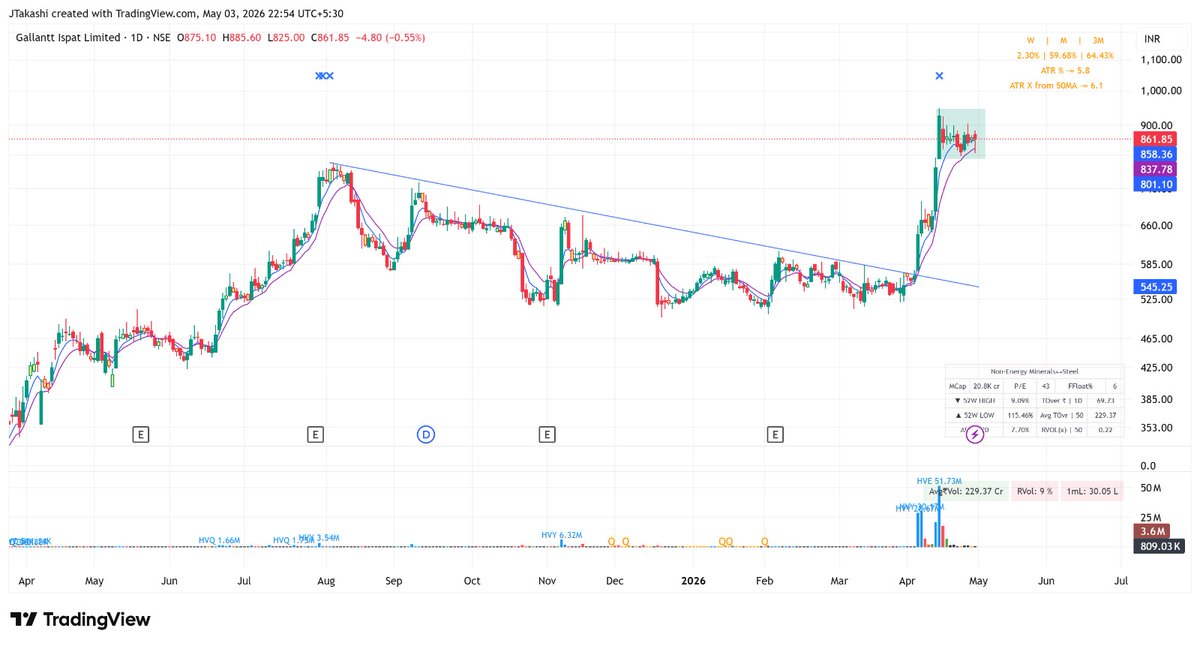Click the 3.6M volume label

coord(1153,531)
